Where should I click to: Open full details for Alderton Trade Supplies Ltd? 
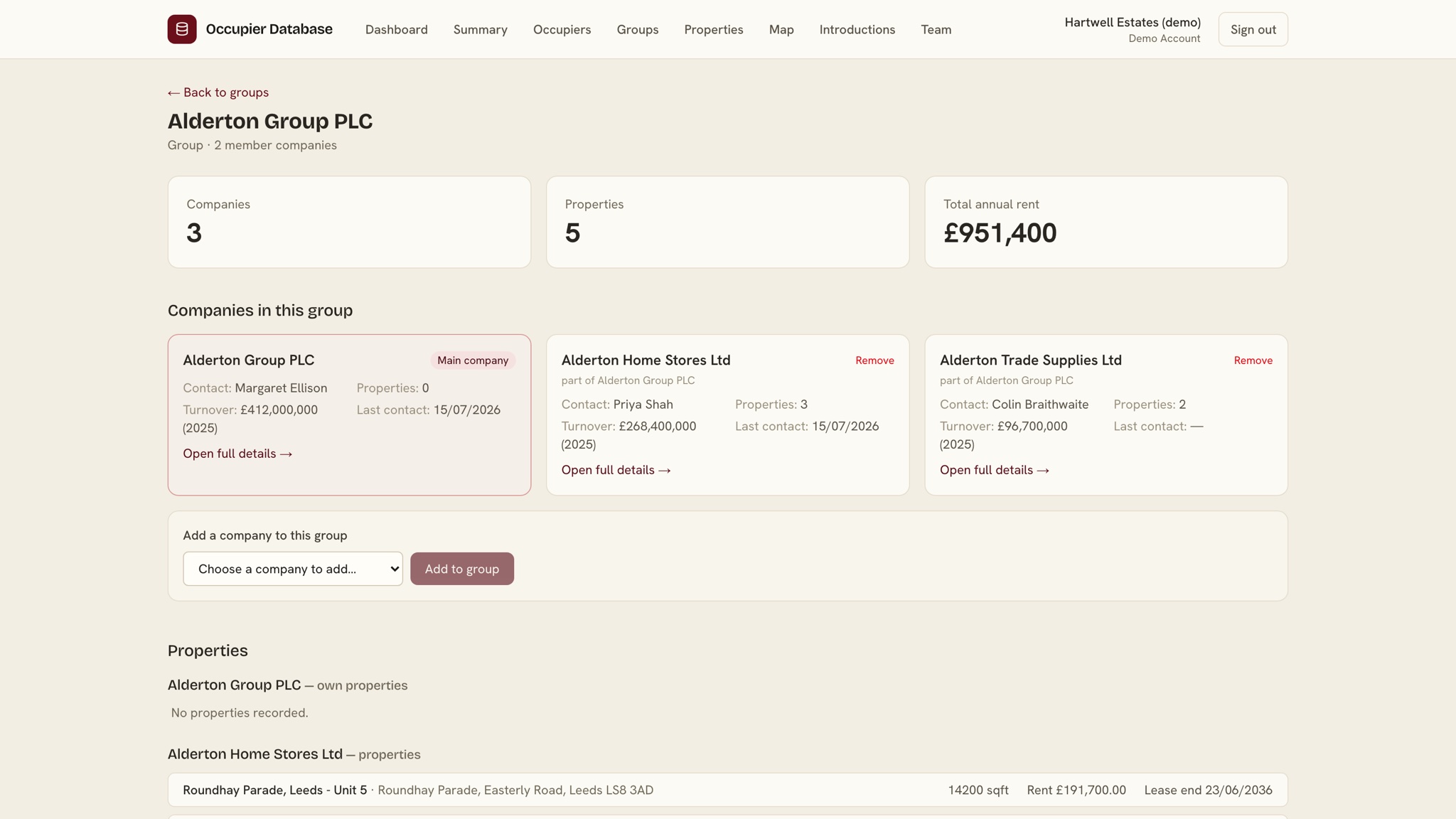pos(995,470)
